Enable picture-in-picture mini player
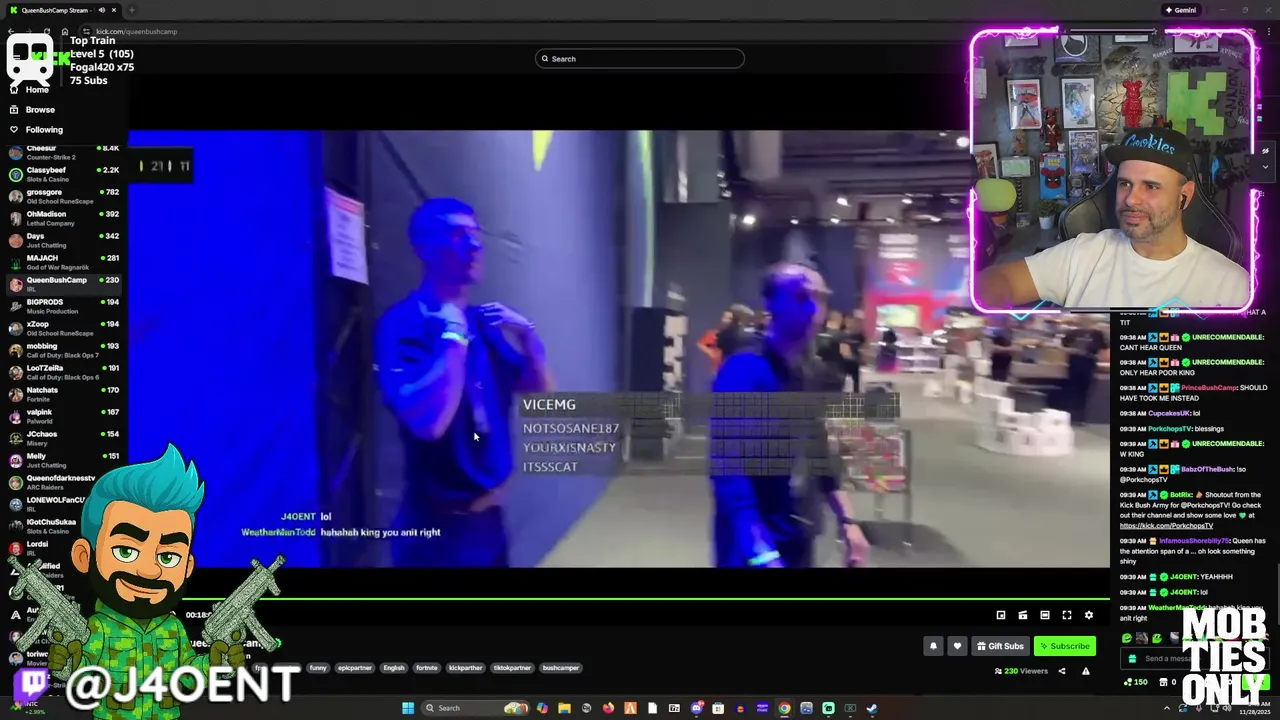1280x720 pixels. (1001, 615)
